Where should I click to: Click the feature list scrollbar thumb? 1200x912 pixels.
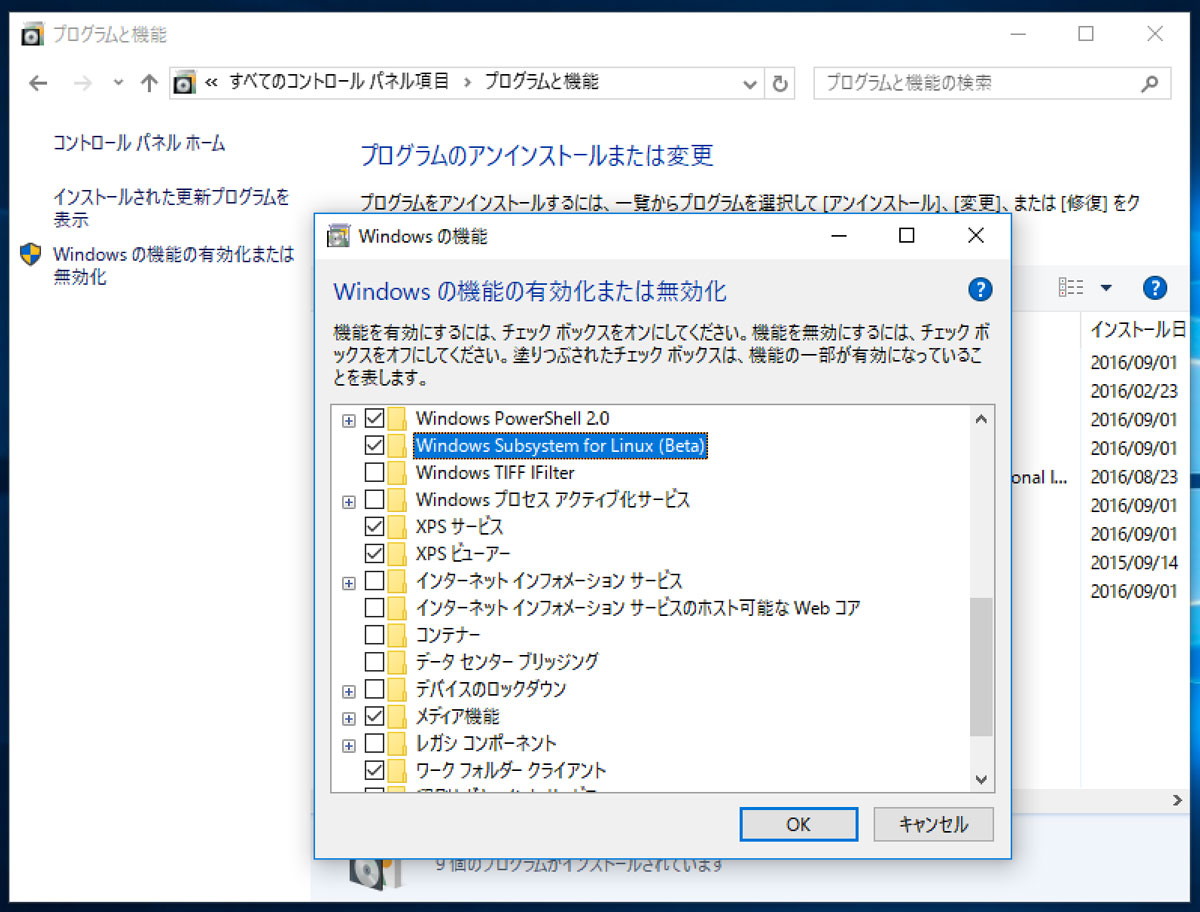[x=981, y=667]
